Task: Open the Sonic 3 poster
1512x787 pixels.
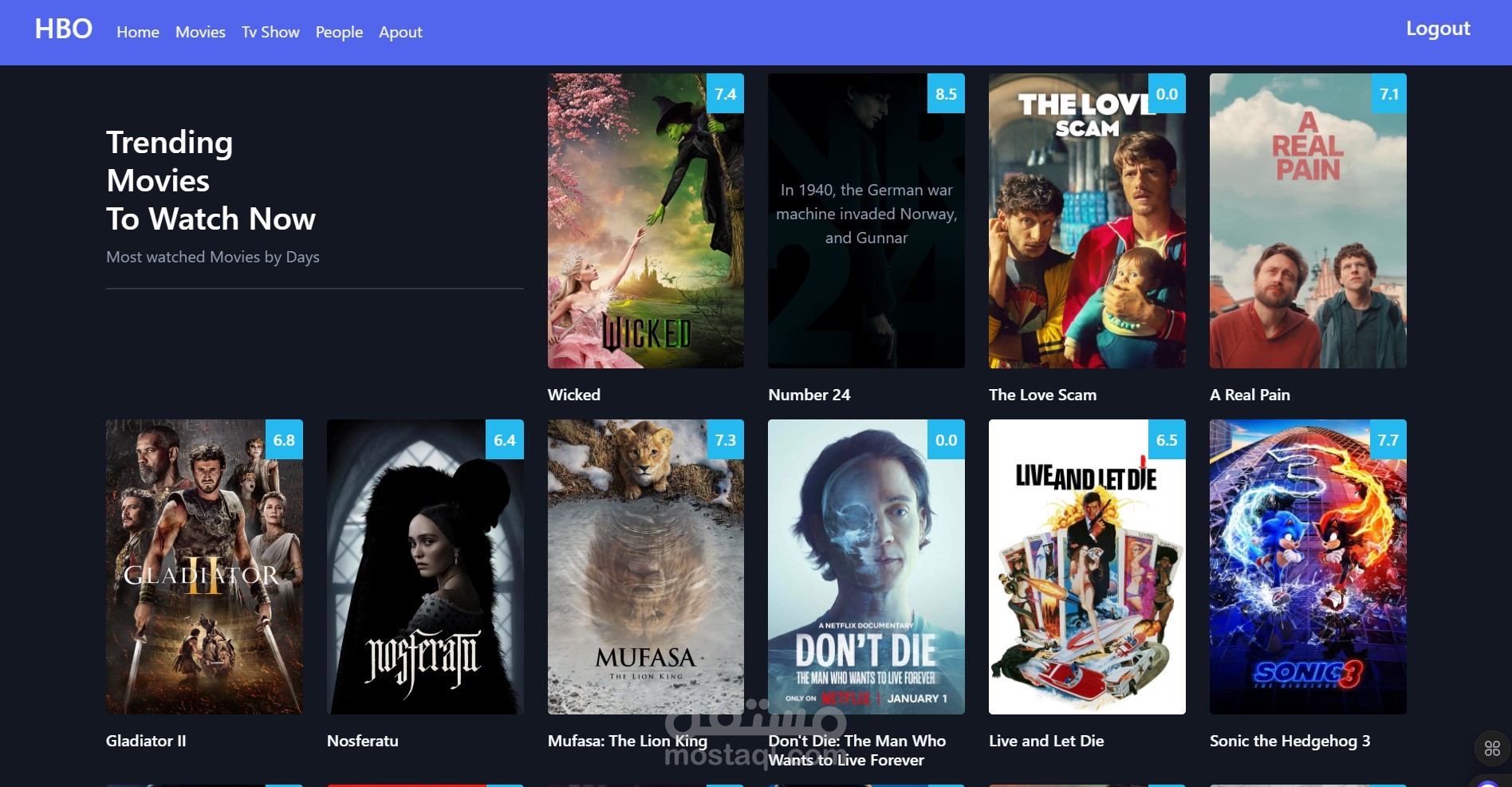Action: [1308, 567]
